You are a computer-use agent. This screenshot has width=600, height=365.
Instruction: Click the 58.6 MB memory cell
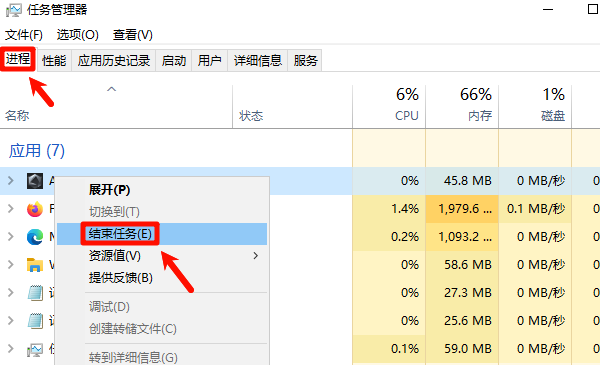coord(462,265)
